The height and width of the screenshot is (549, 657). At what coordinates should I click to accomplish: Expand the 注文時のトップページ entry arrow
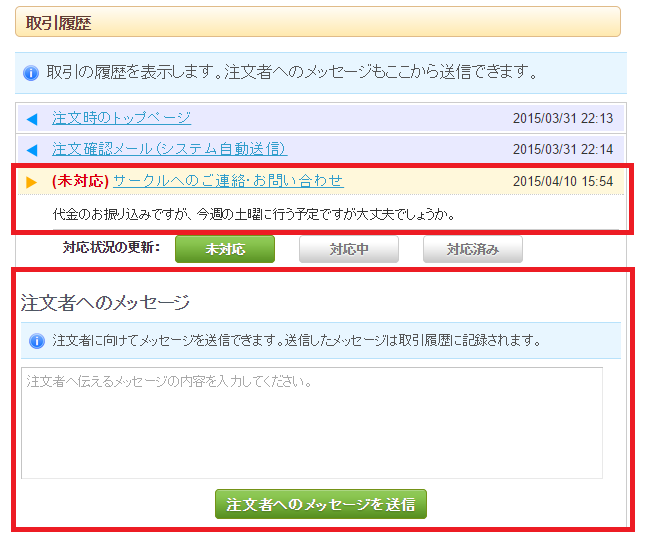[x=32, y=119]
